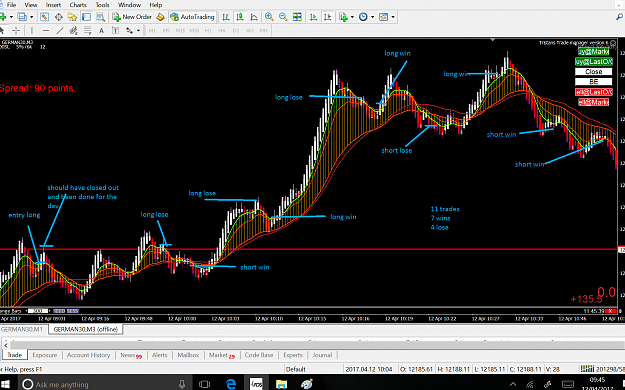
Task: Open the Charts menu
Action: point(78,5)
